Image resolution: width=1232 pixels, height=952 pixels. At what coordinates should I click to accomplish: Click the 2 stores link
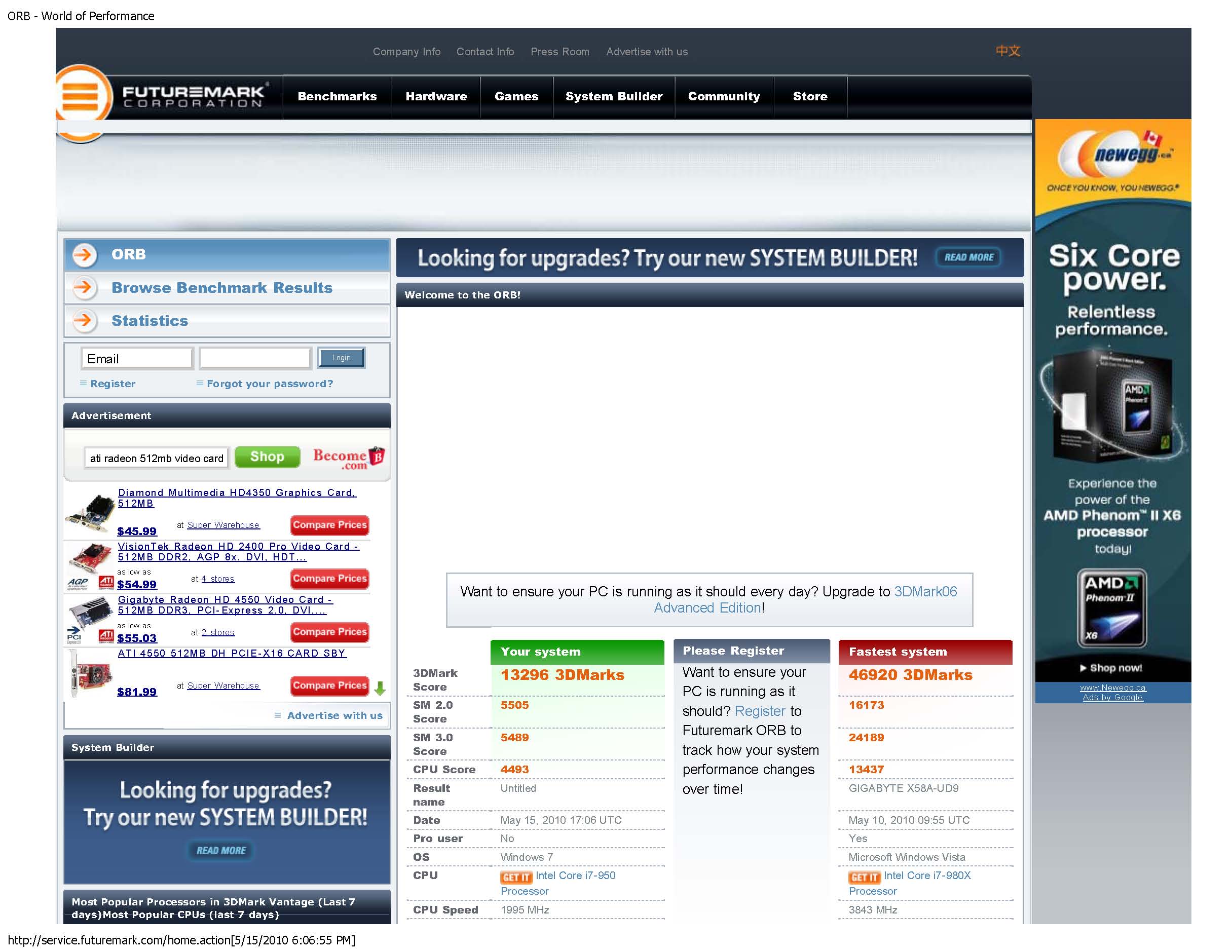tap(218, 633)
